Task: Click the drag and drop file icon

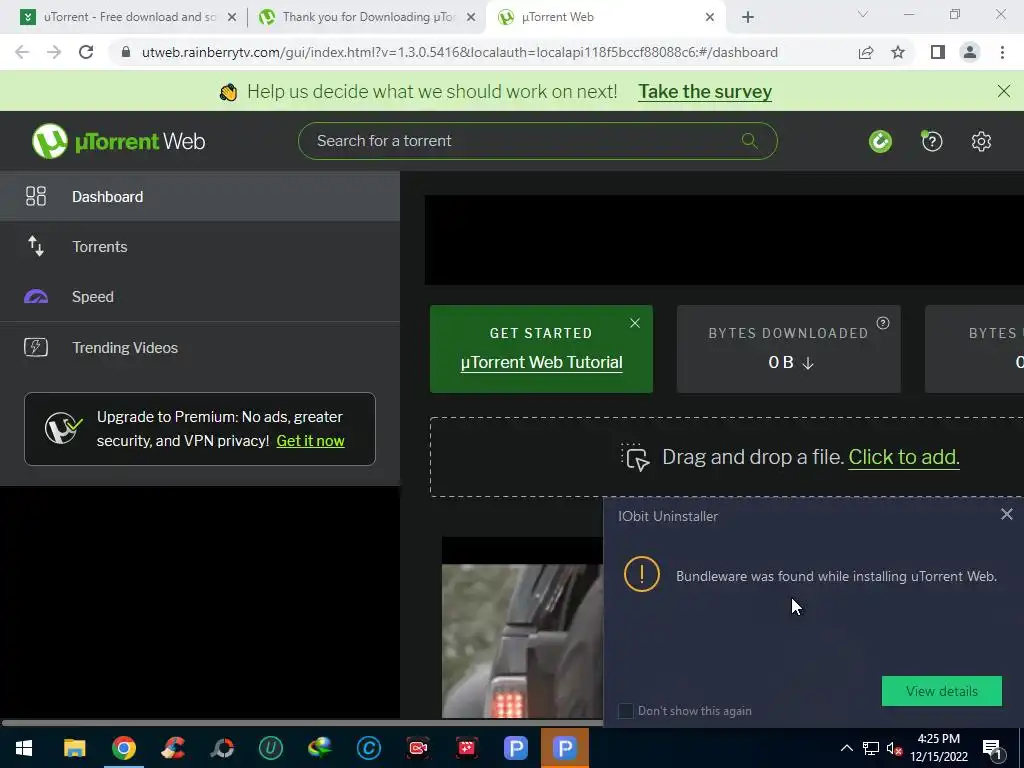Action: 635,457
